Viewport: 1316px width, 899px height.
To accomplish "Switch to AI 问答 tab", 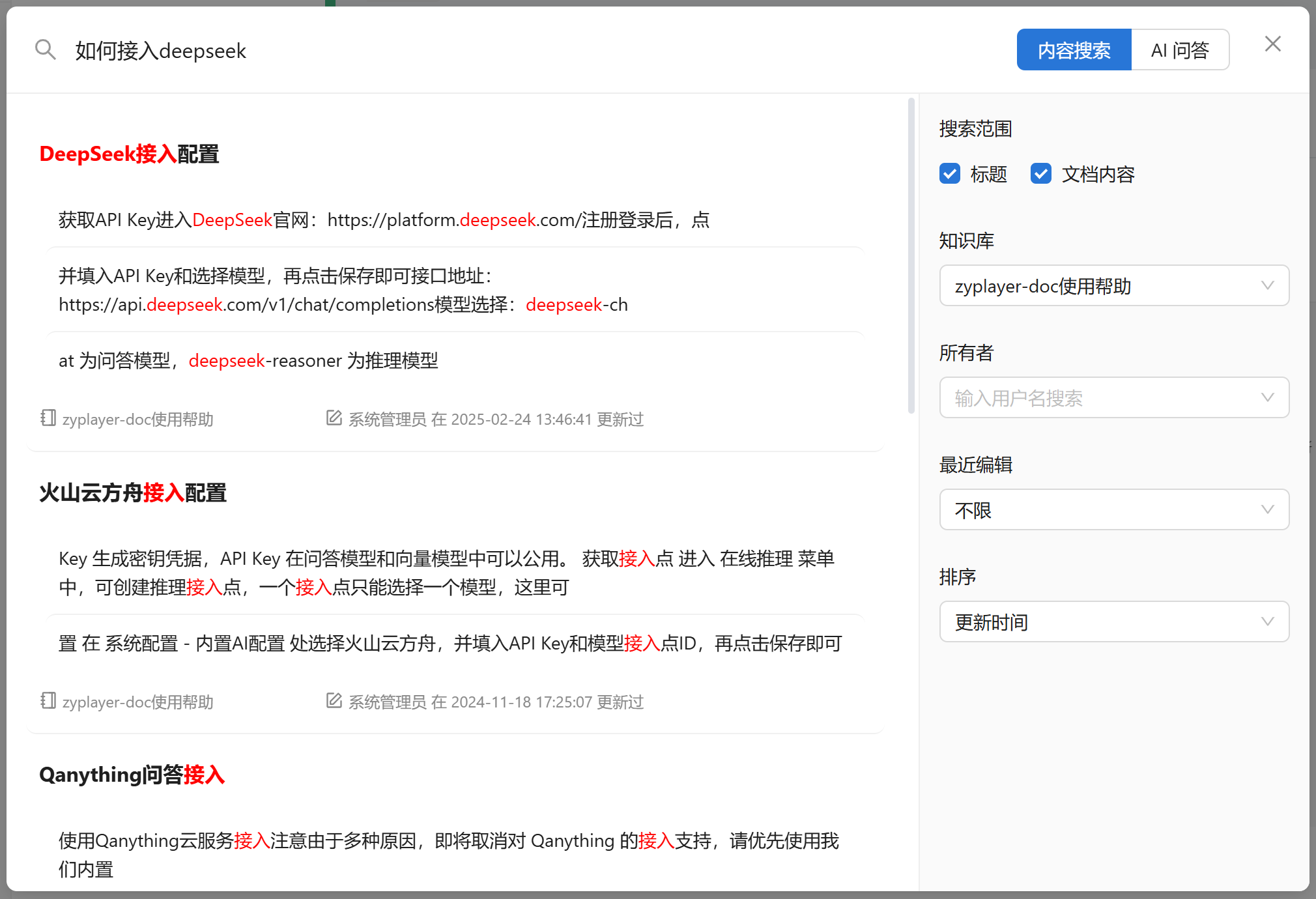I will coord(1180,50).
